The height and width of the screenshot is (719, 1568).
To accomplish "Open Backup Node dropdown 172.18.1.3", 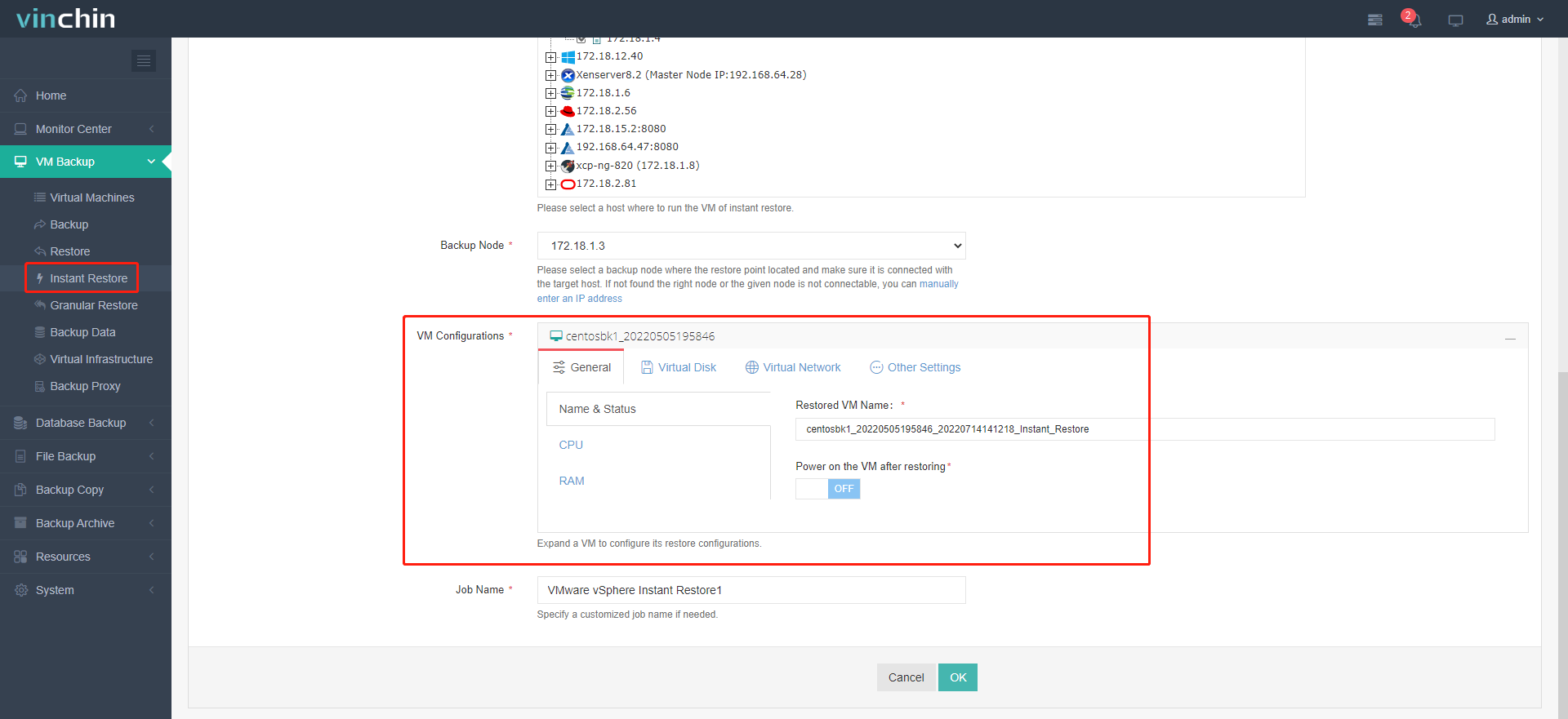I will [x=751, y=246].
